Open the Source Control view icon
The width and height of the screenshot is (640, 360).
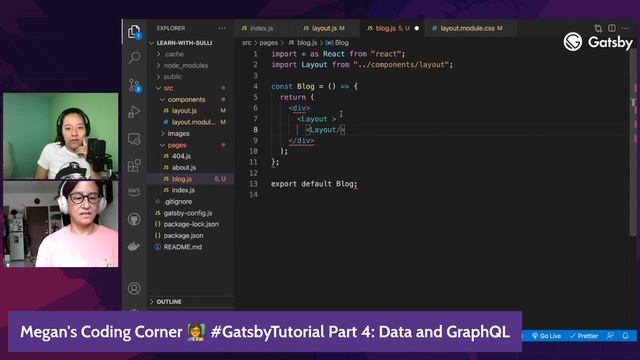point(134,85)
